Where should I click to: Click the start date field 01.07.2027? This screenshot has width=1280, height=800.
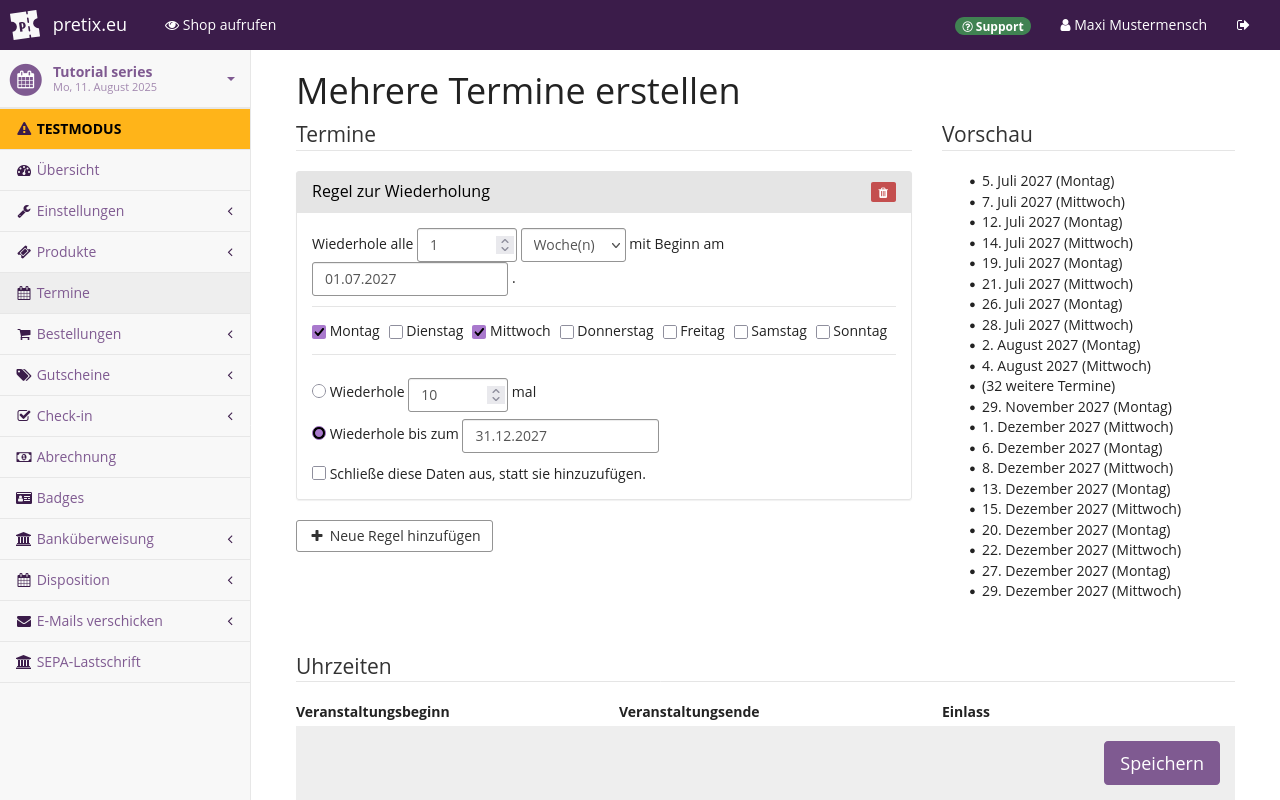pos(410,279)
